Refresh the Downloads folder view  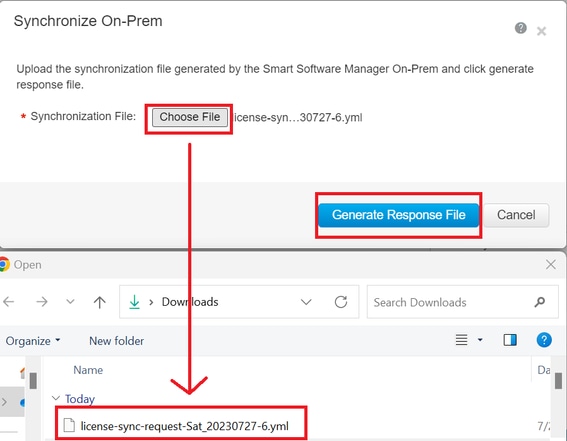(x=341, y=302)
